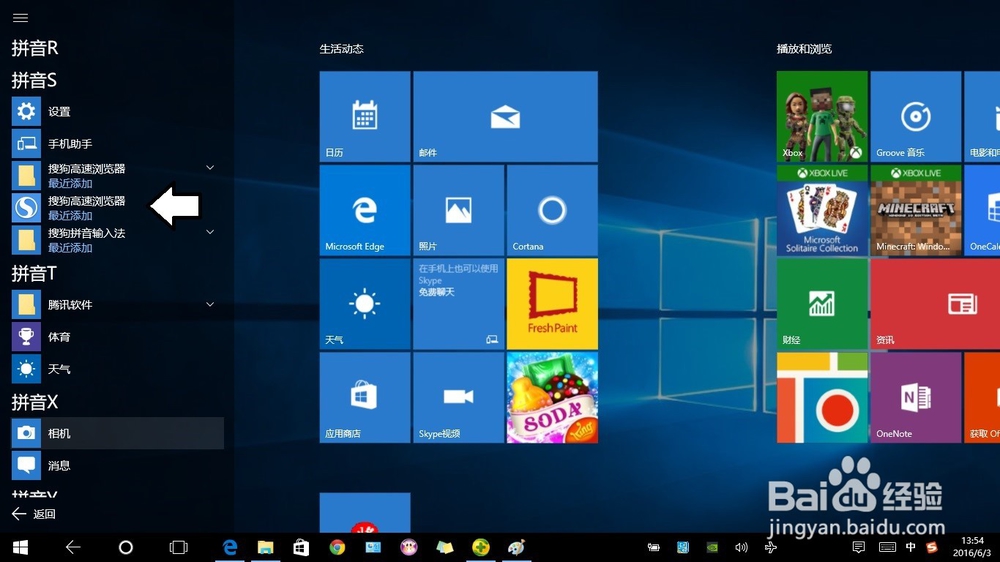The image size is (1000, 562).
Task: Open the 日历 calendar tile
Action: (365, 116)
